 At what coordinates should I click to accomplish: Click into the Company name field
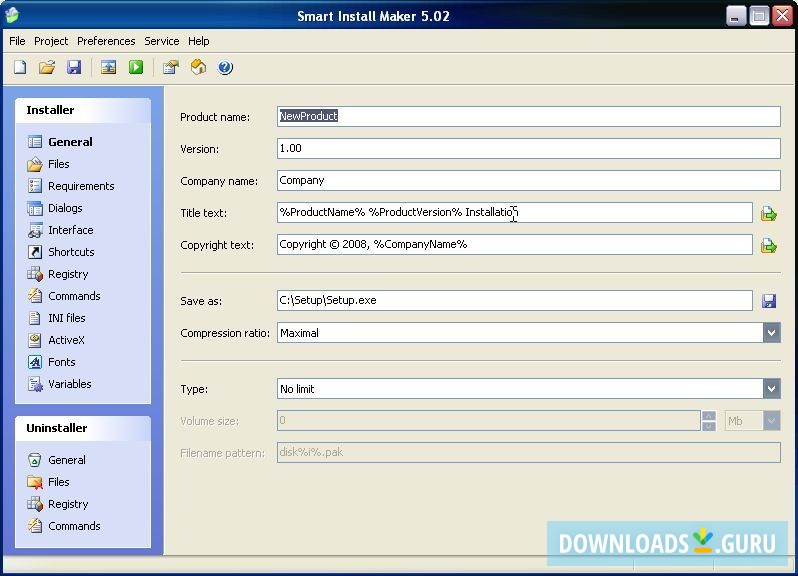[x=528, y=181]
